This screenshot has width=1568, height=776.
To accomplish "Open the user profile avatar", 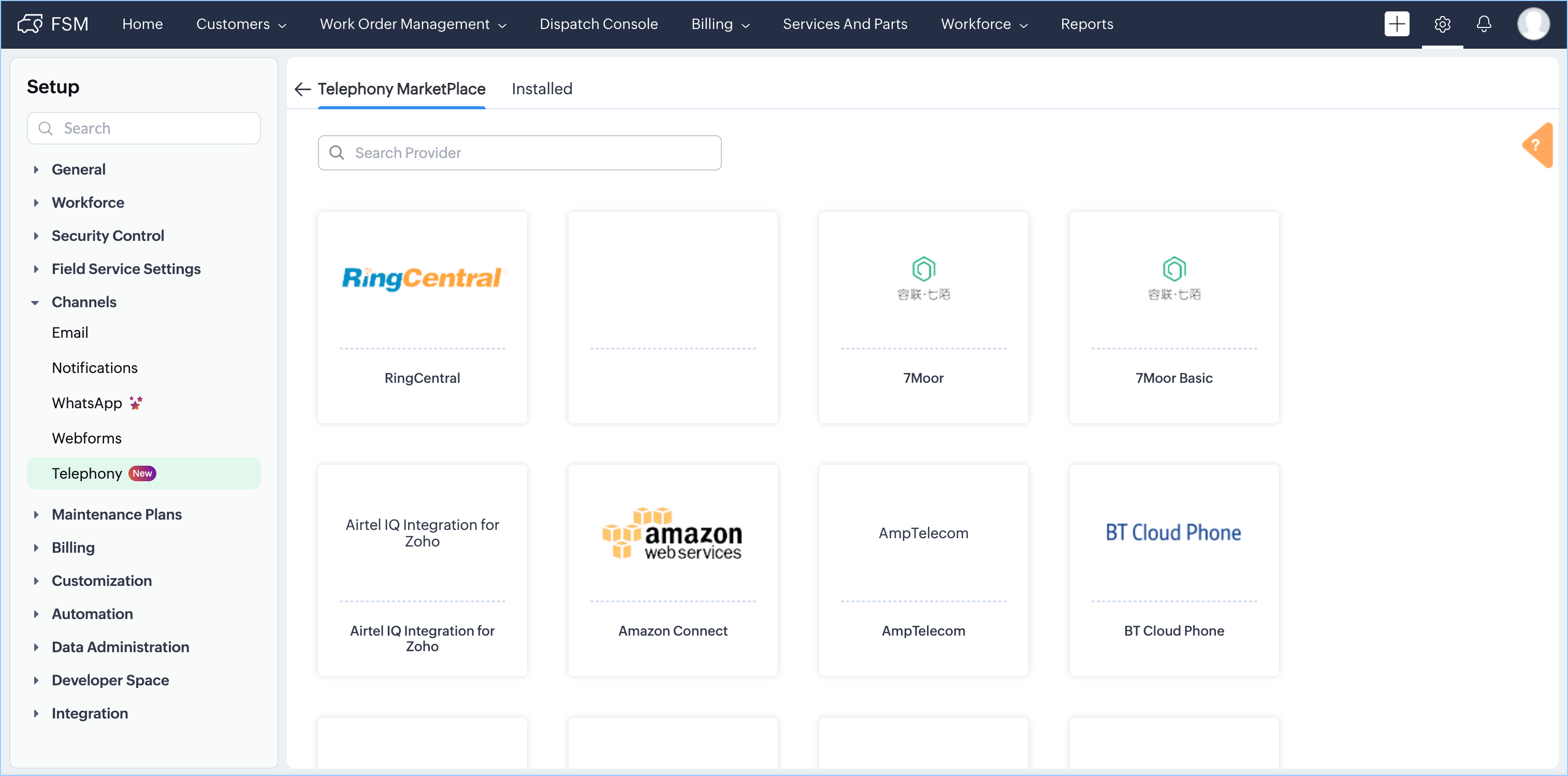I will coord(1532,24).
